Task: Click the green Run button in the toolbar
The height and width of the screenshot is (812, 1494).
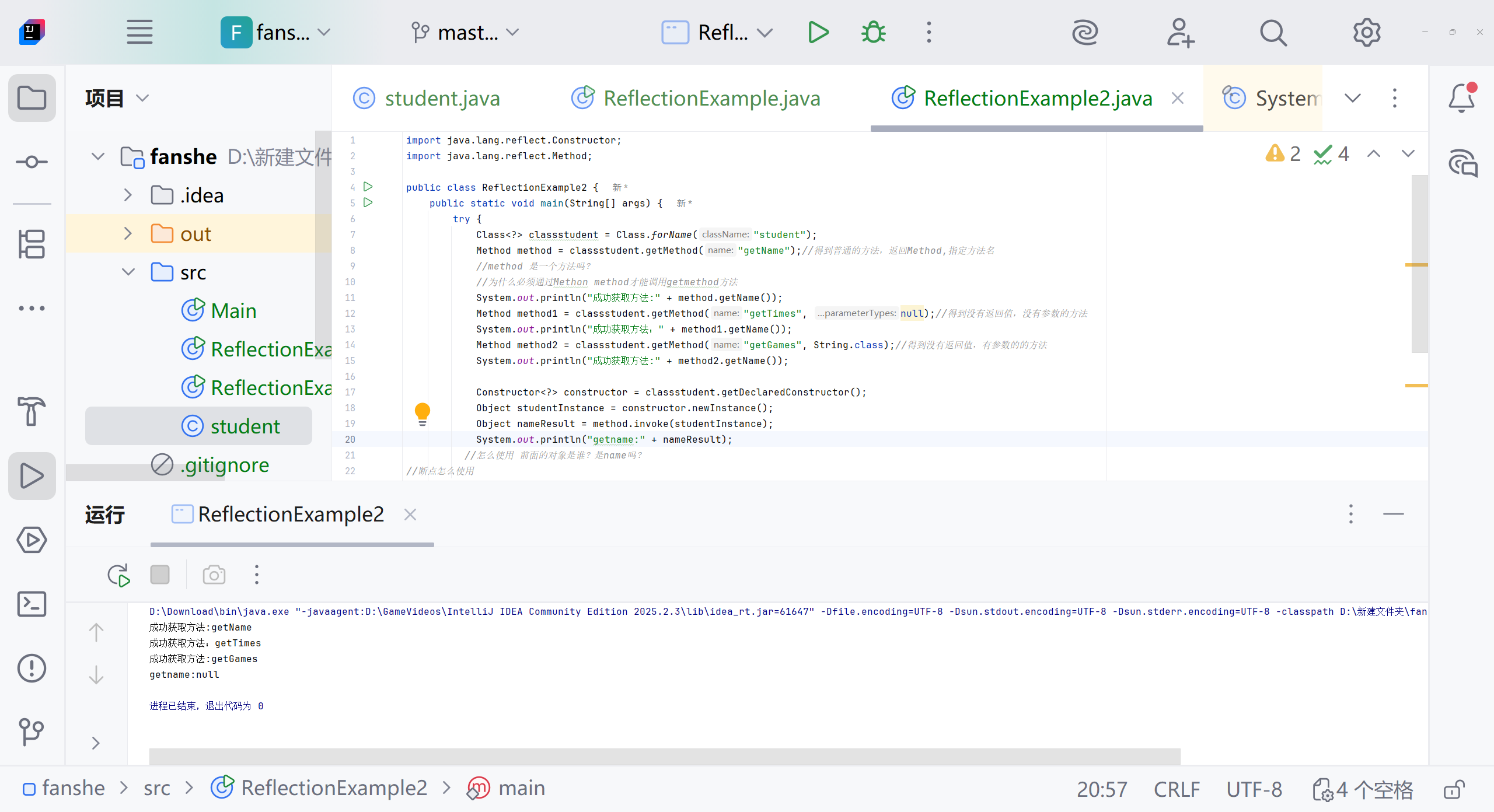Action: (x=818, y=33)
